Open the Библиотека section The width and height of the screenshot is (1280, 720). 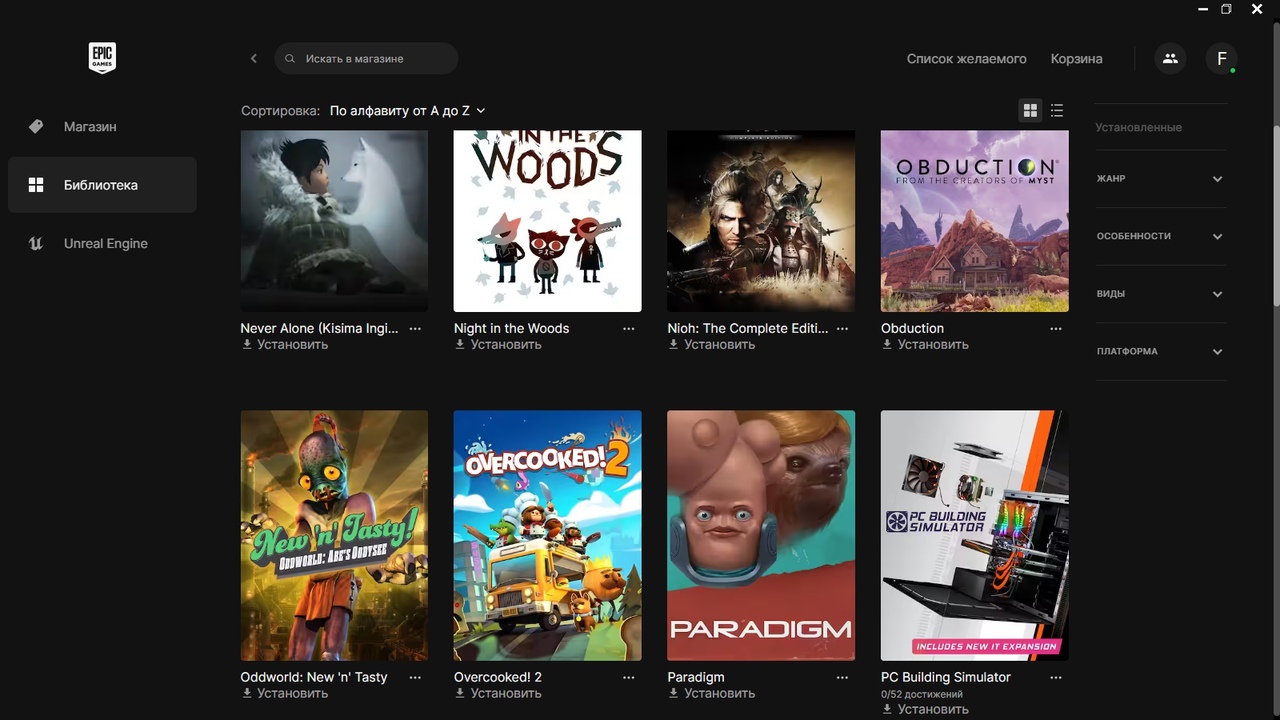click(102, 185)
